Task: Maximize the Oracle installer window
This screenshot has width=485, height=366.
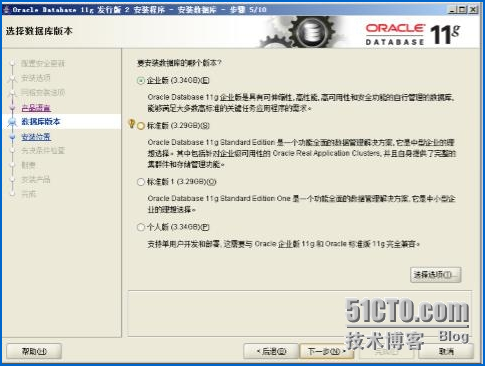Action: (462, 10)
